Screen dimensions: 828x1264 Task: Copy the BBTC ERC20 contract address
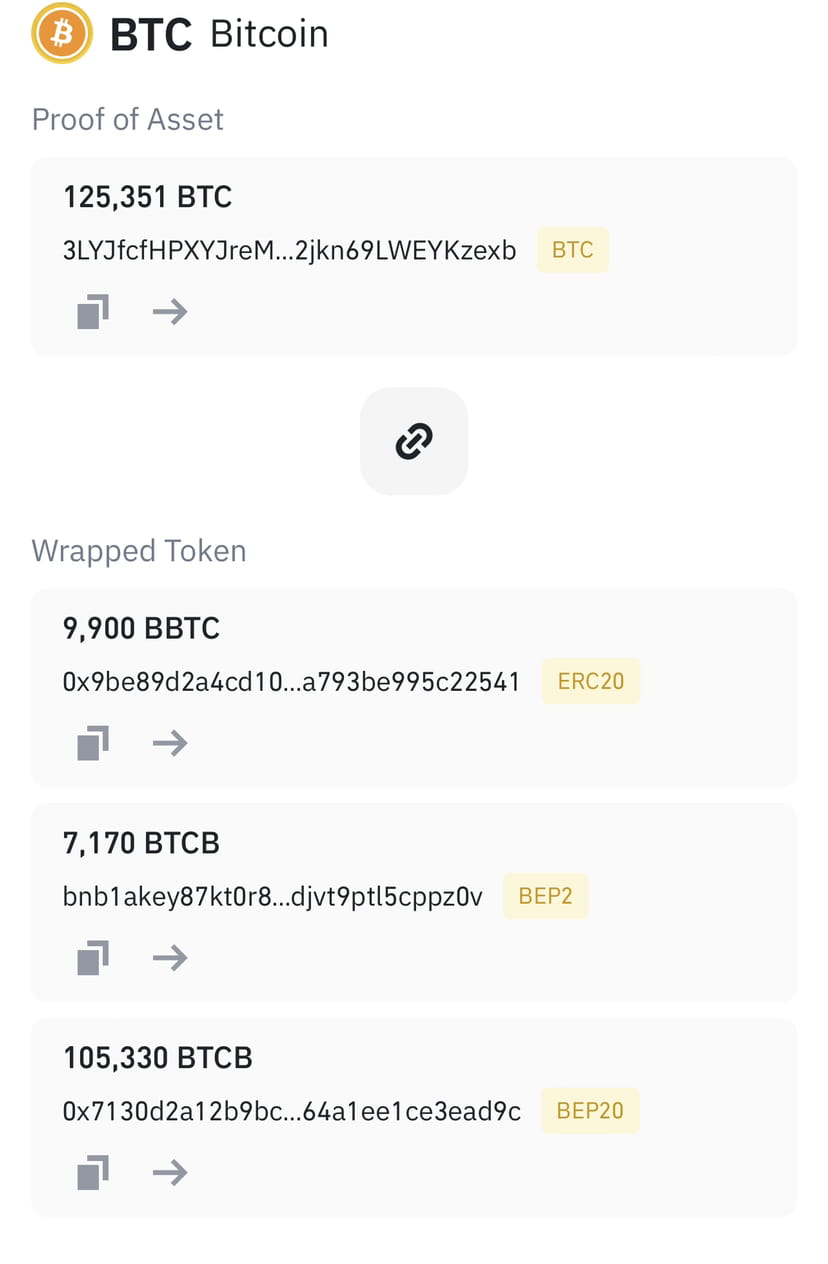(91, 743)
